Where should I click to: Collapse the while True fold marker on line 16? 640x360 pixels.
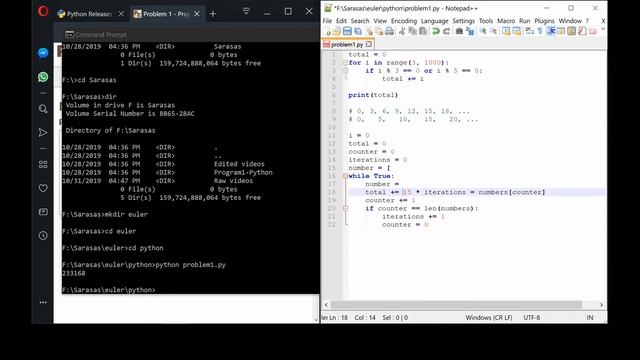(x=345, y=176)
